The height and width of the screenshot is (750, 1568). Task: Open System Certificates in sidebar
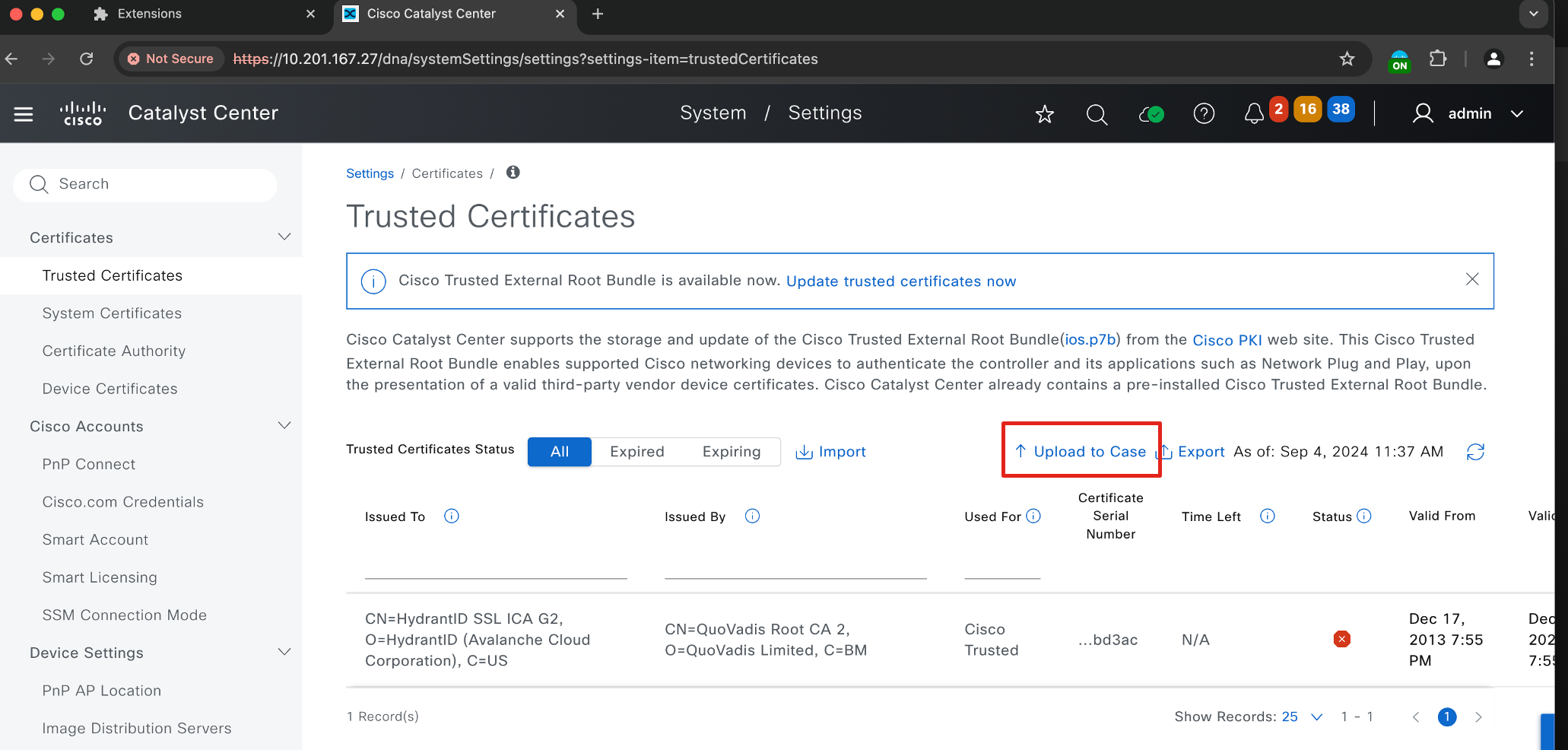[112, 313]
